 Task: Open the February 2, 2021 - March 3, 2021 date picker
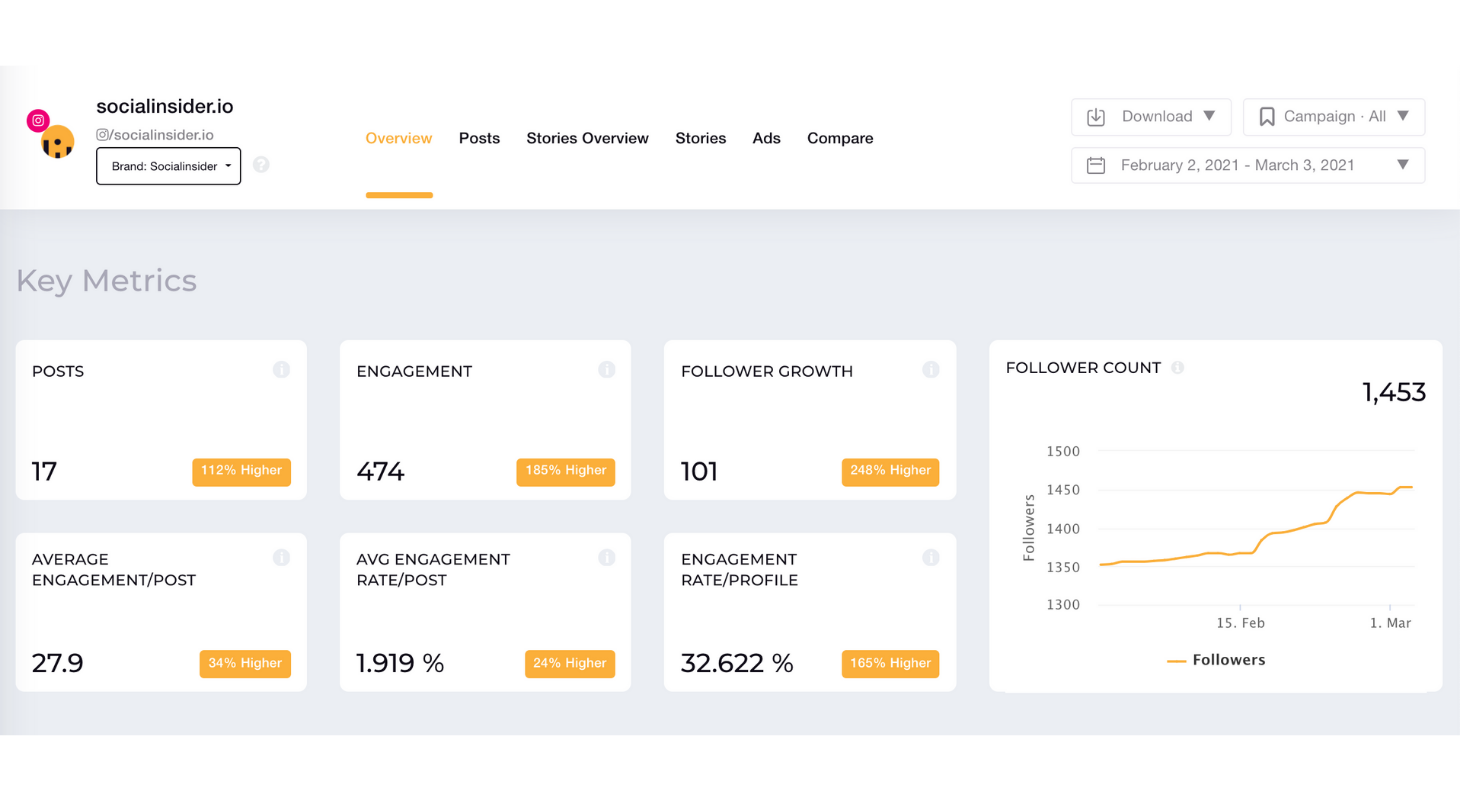pos(1248,165)
